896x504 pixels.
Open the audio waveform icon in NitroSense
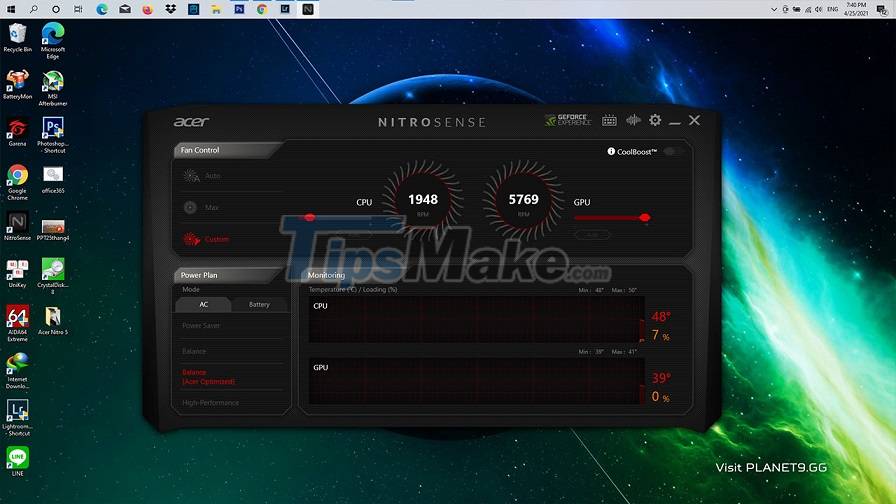point(633,120)
